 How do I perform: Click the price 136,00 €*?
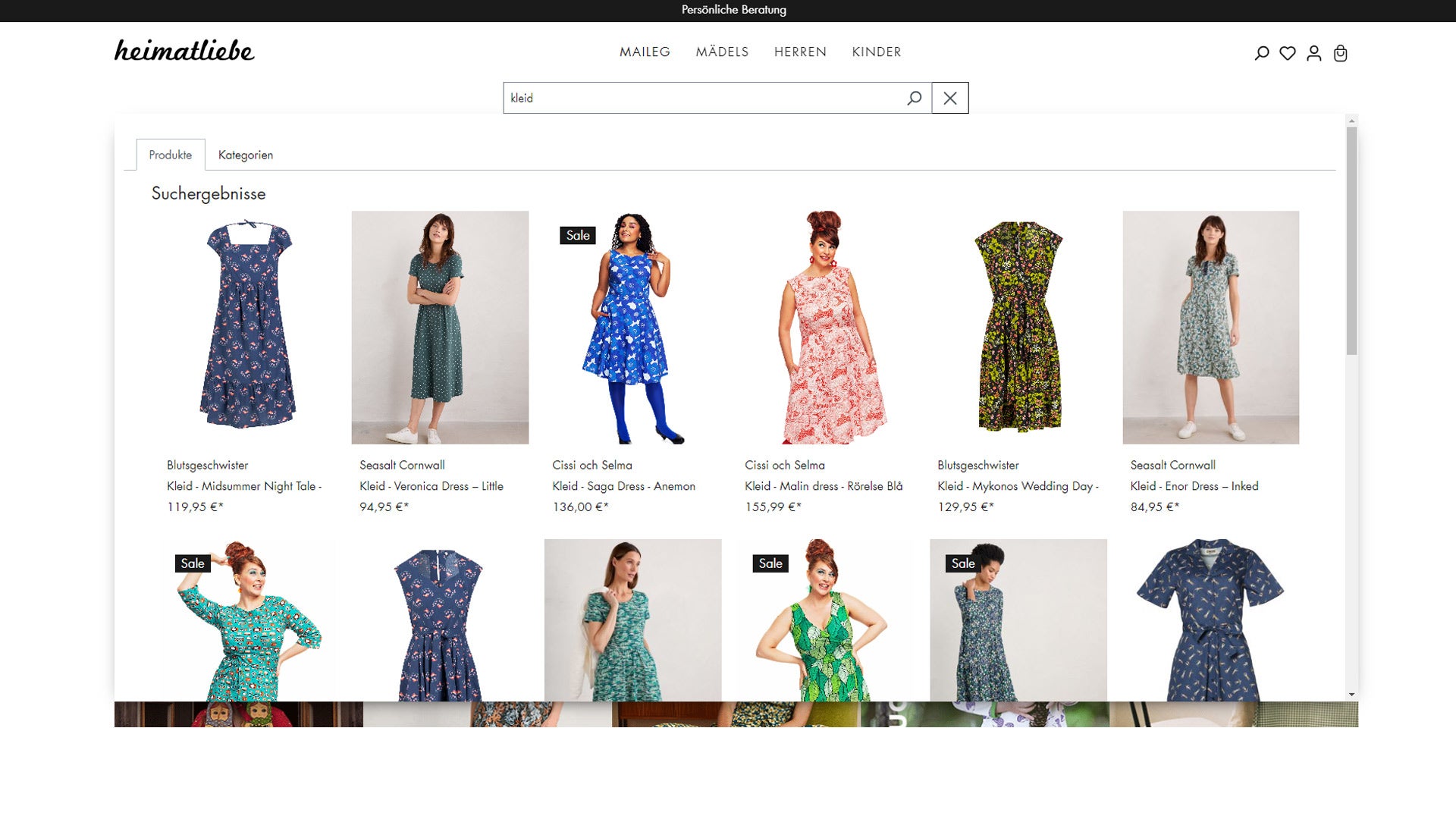[x=580, y=507]
